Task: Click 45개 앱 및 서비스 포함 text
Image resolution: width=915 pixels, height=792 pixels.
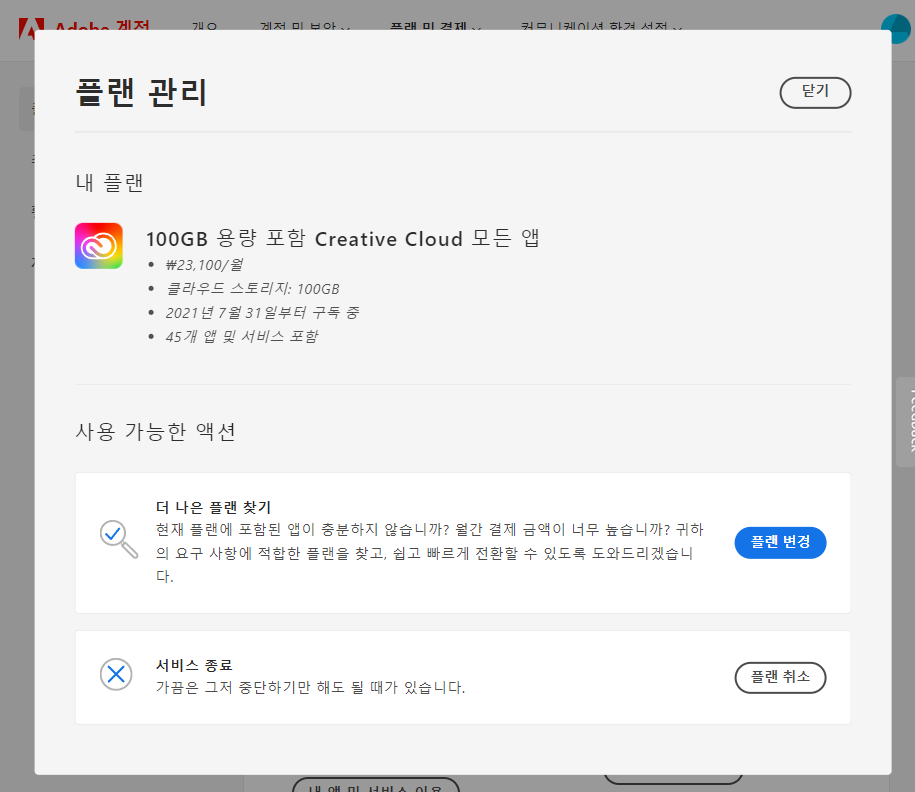Action: (x=242, y=337)
